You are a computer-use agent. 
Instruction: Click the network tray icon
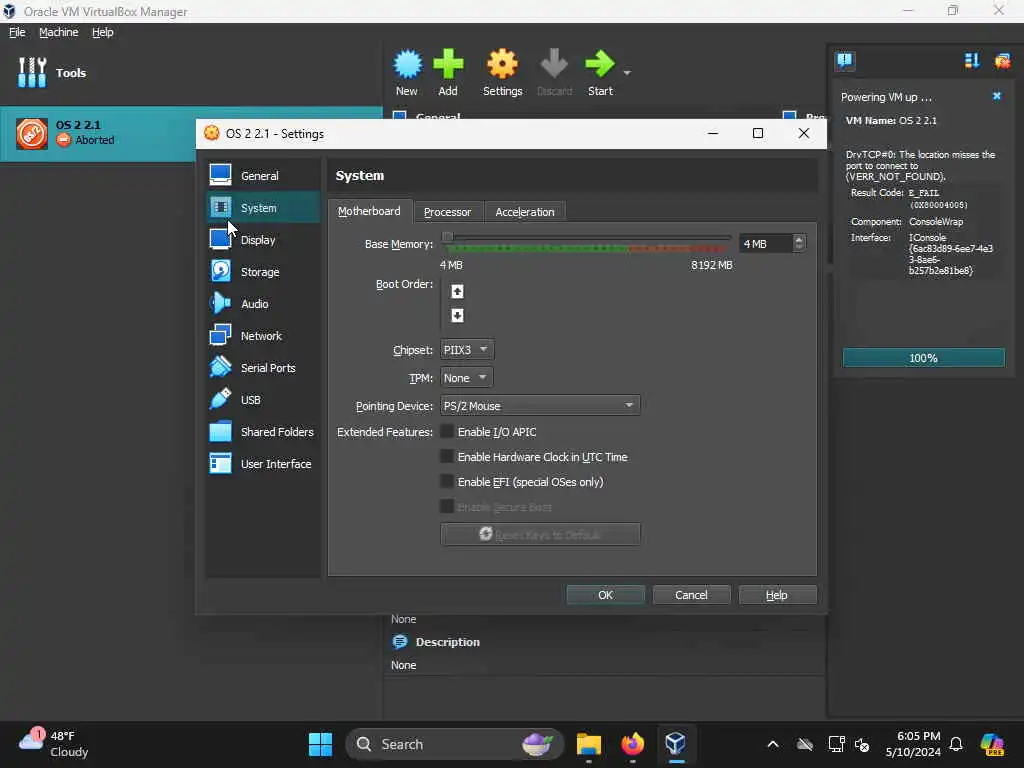(x=836, y=744)
